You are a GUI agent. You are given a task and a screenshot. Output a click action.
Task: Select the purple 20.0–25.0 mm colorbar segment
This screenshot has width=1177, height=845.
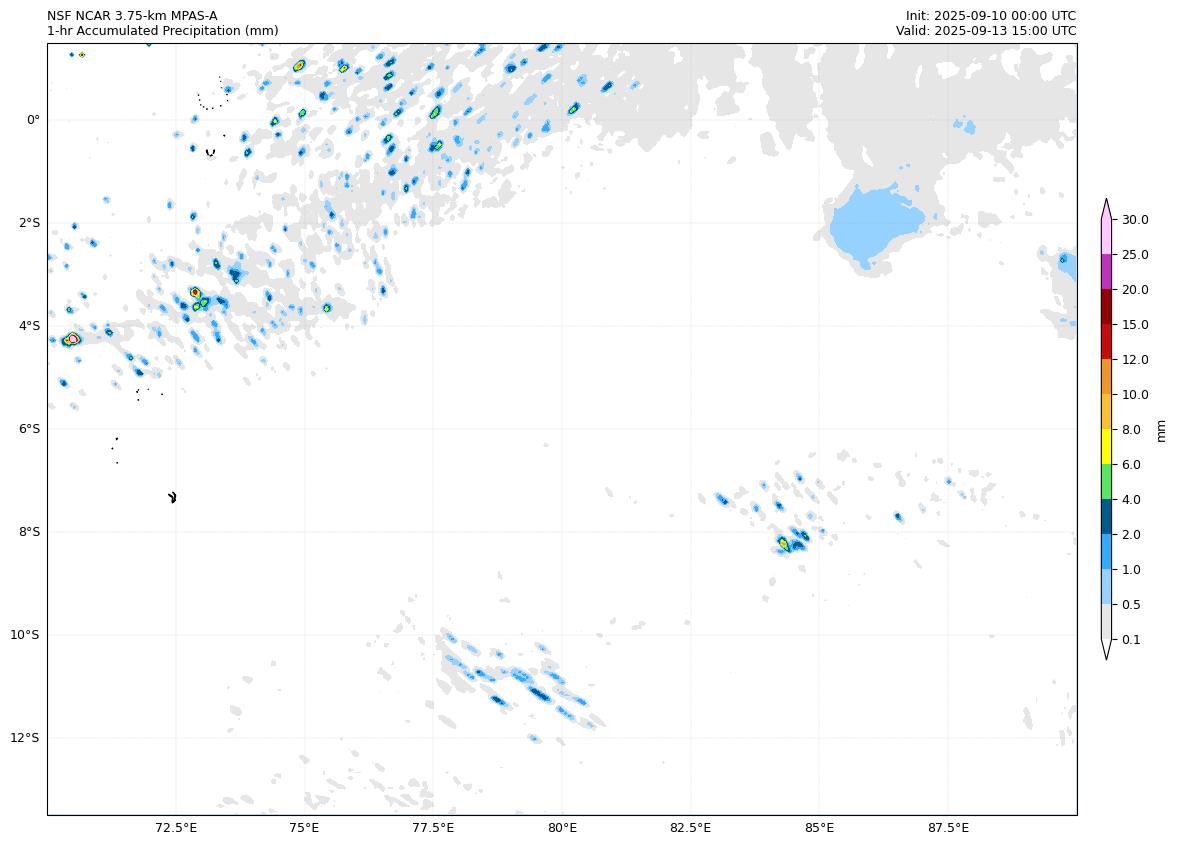(1106, 272)
